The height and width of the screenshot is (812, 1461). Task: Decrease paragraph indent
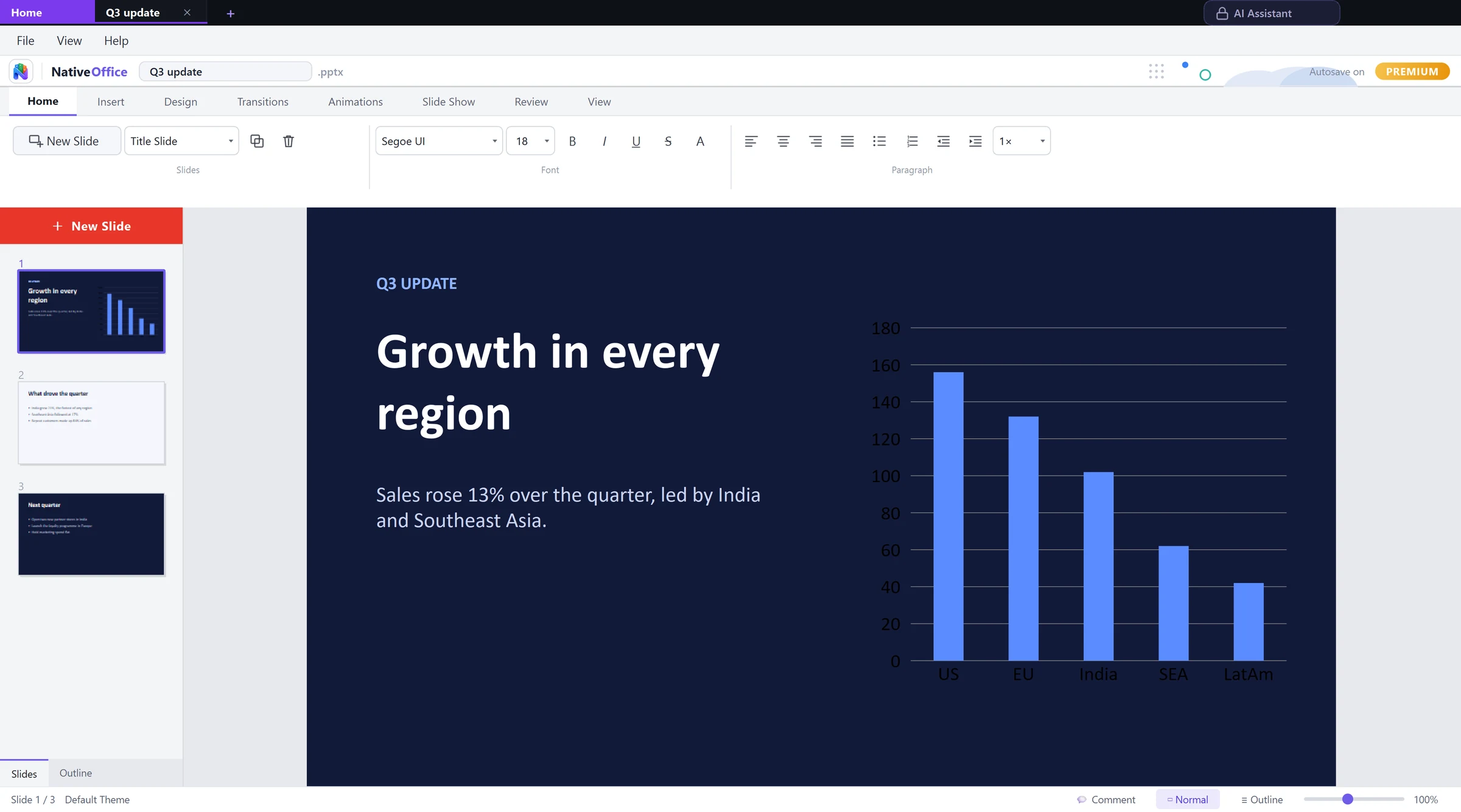point(943,141)
